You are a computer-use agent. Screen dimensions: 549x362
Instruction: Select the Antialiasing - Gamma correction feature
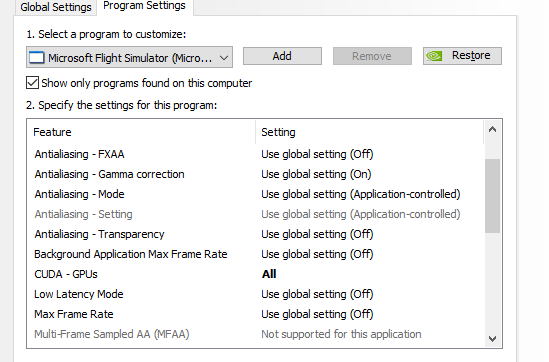(x=109, y=174)
